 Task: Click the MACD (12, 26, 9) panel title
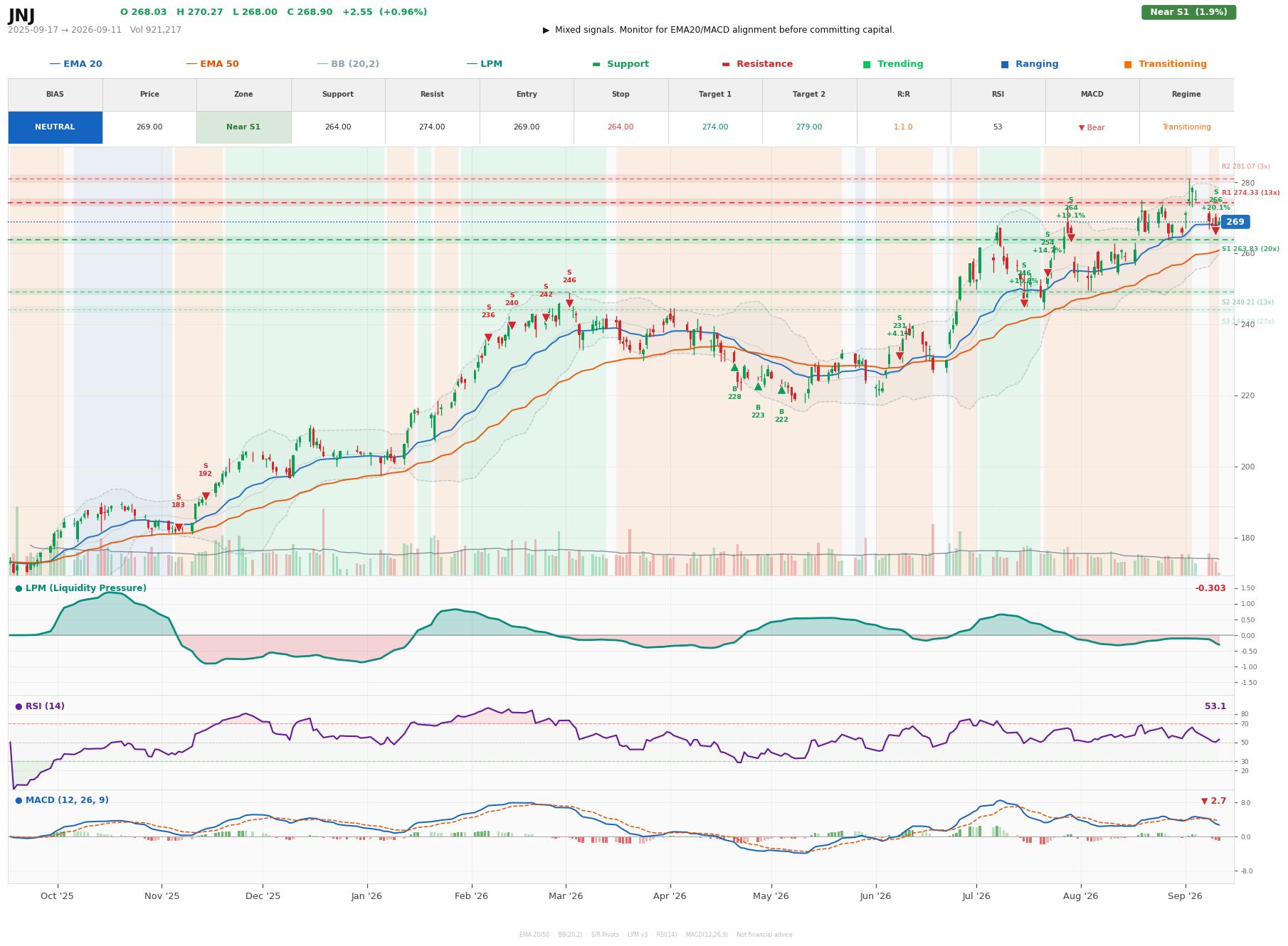point(62,800)
